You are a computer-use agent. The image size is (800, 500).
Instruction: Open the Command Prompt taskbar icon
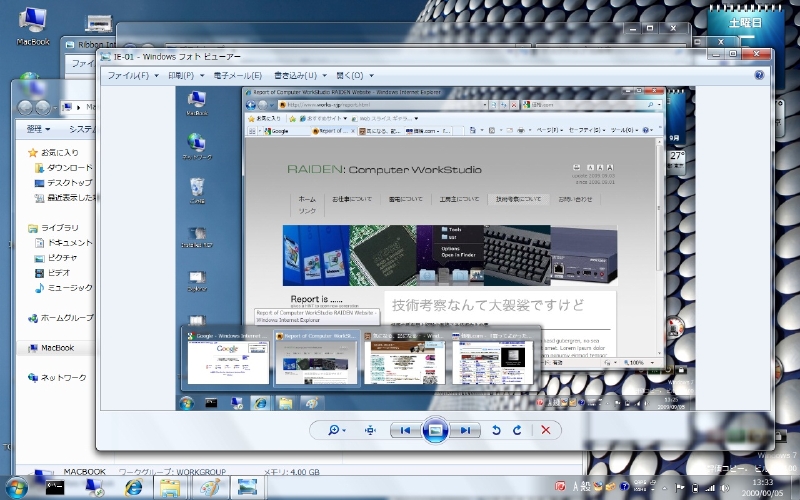[x=55, y=488]
